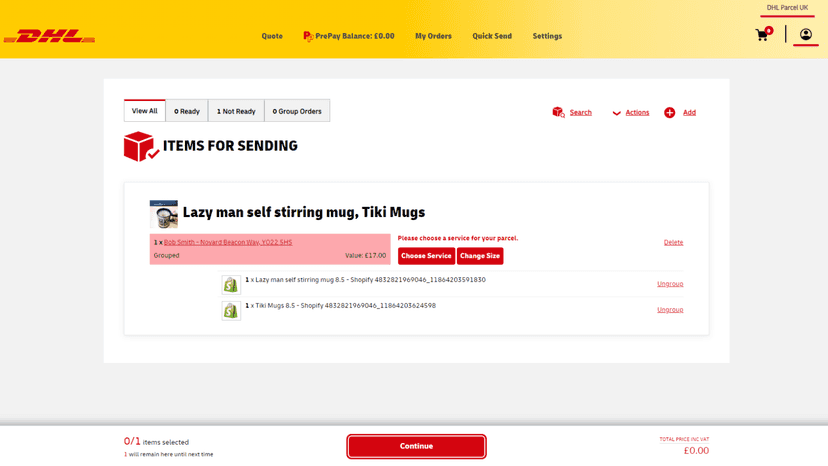Viewport: 828px width, 466px height.
Task: Switch to the View All tab
Action: [x=145, y=111]
